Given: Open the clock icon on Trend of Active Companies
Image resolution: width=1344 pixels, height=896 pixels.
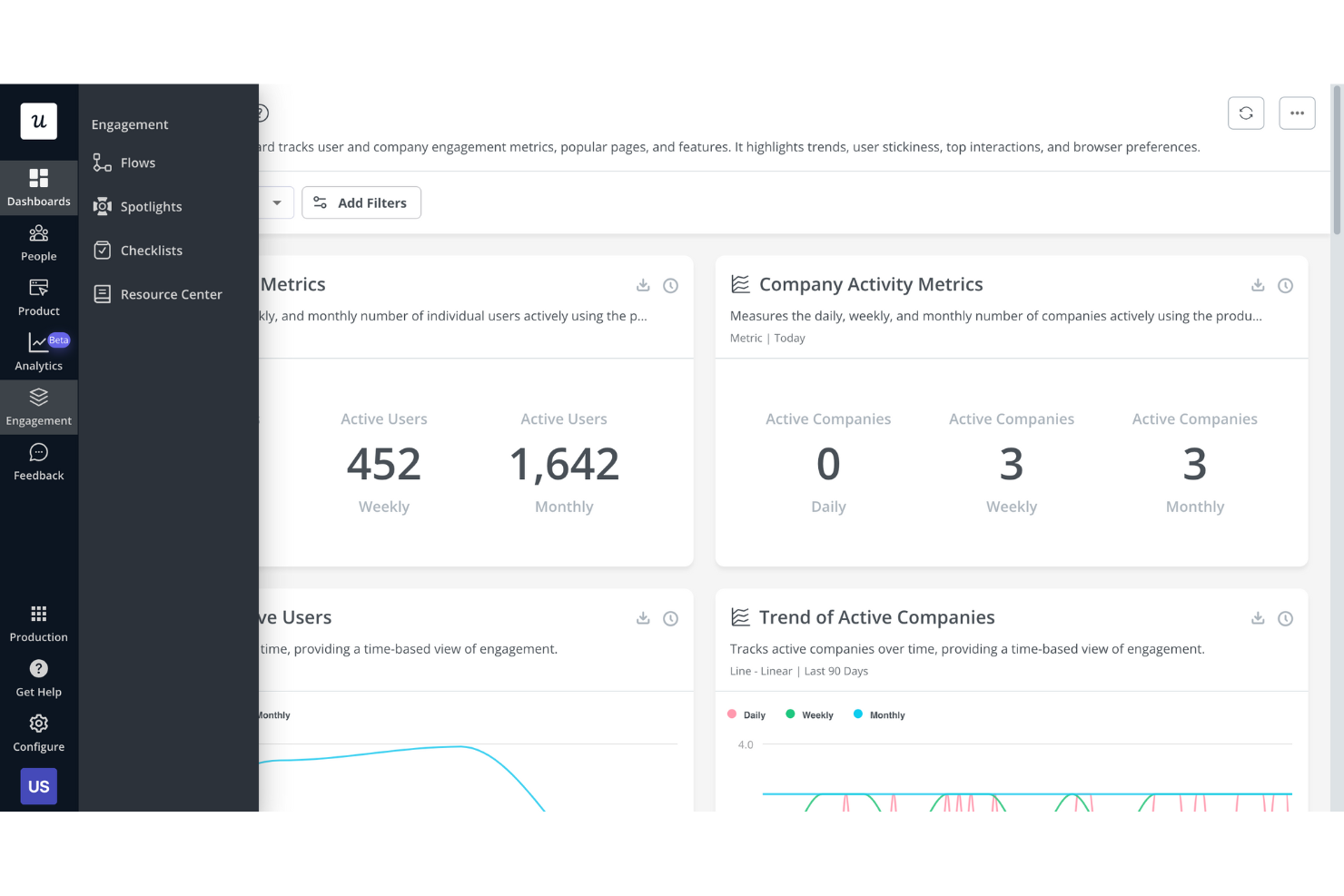Looking at the screenshot, I should pos(1285,618).
